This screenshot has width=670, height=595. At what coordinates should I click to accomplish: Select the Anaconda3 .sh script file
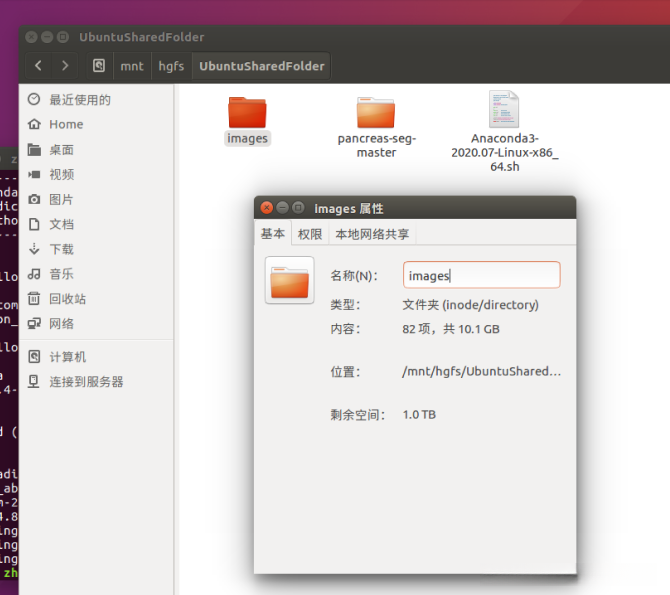(x=504, y=109)
